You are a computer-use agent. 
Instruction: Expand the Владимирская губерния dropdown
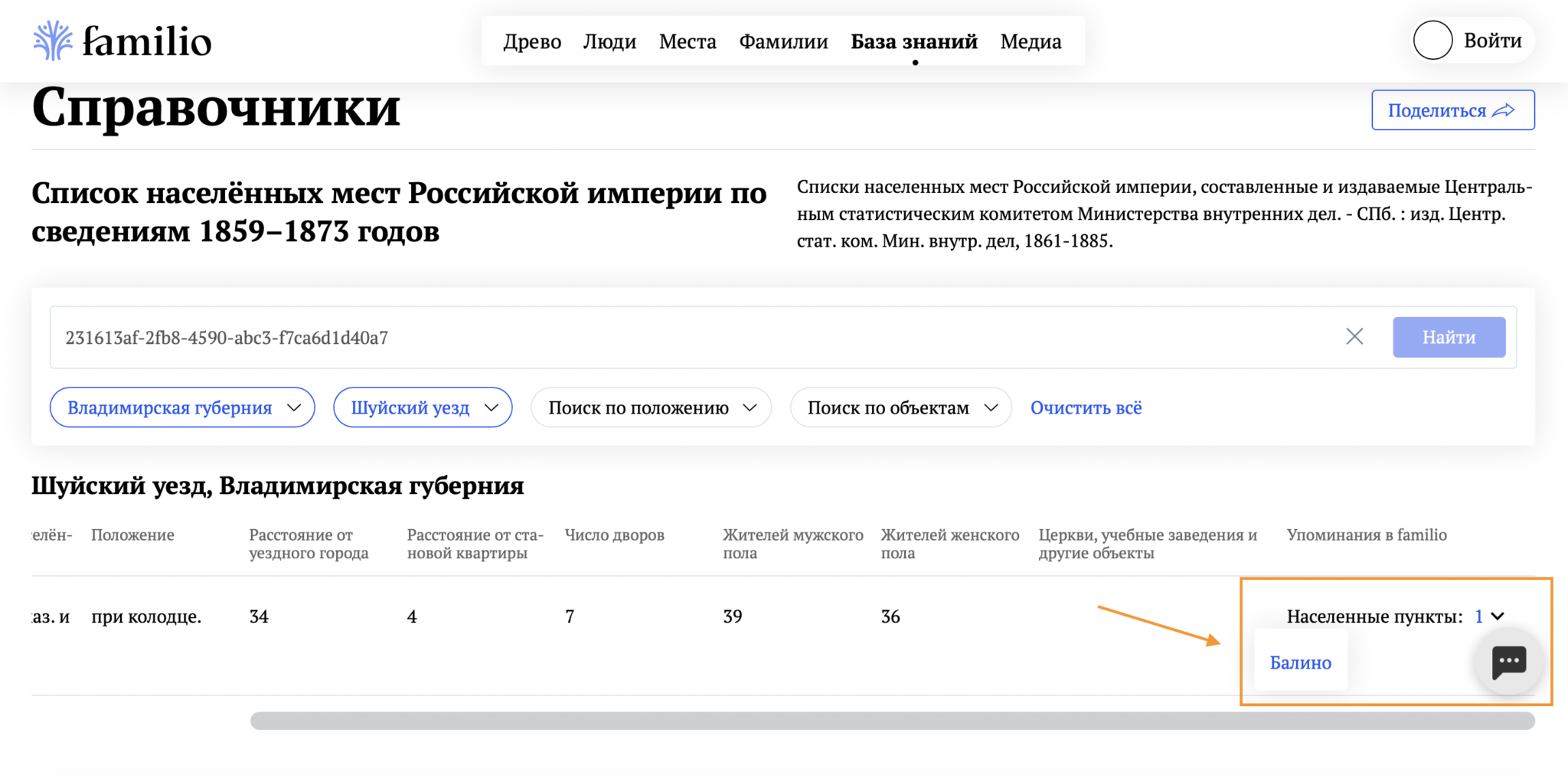pyautogui.click(x=182, y=407)
